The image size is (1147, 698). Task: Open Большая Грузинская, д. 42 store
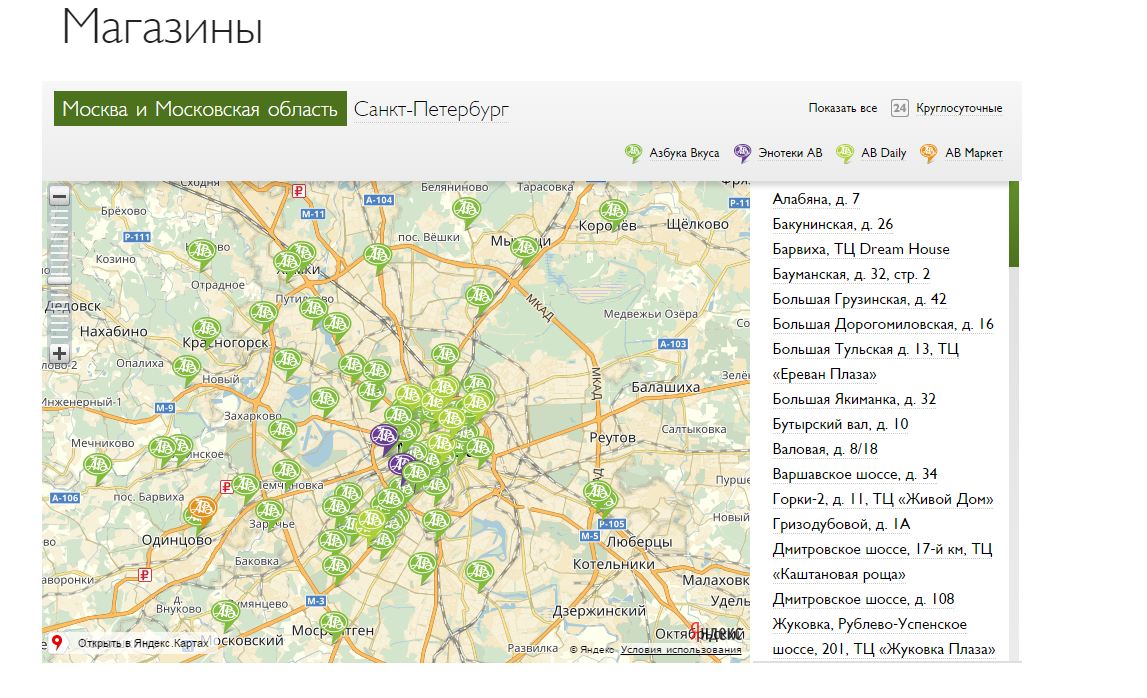pos(860,299)
